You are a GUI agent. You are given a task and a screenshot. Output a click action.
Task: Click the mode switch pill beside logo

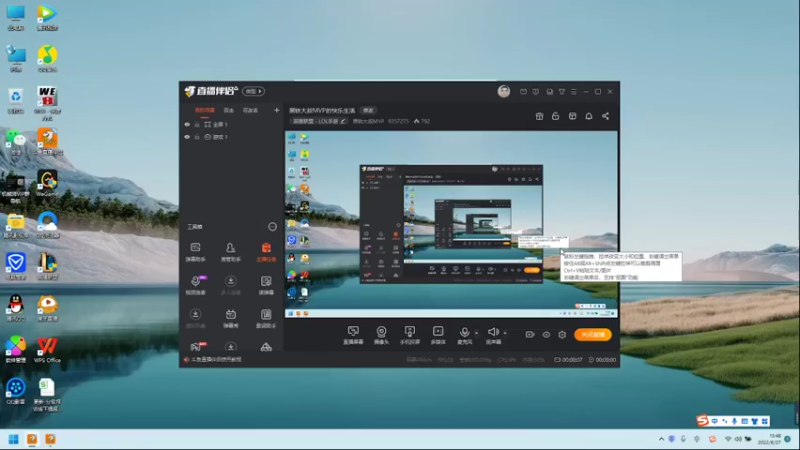(x=253, y=91)
